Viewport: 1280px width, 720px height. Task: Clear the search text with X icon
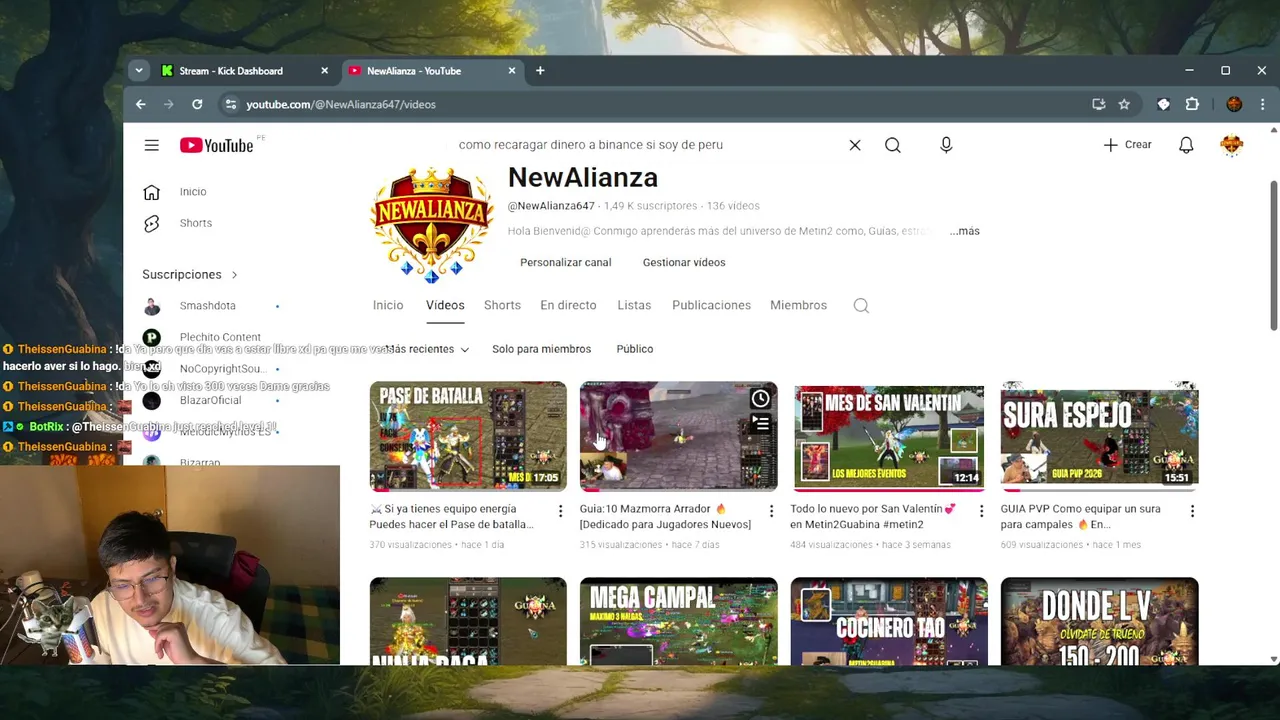pos(855,145)
